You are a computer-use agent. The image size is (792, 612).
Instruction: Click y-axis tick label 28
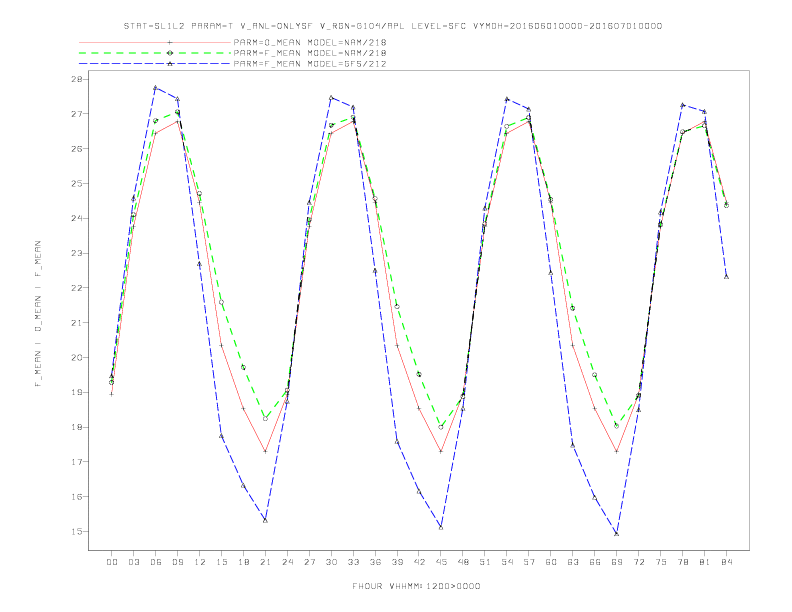point(76,79)
